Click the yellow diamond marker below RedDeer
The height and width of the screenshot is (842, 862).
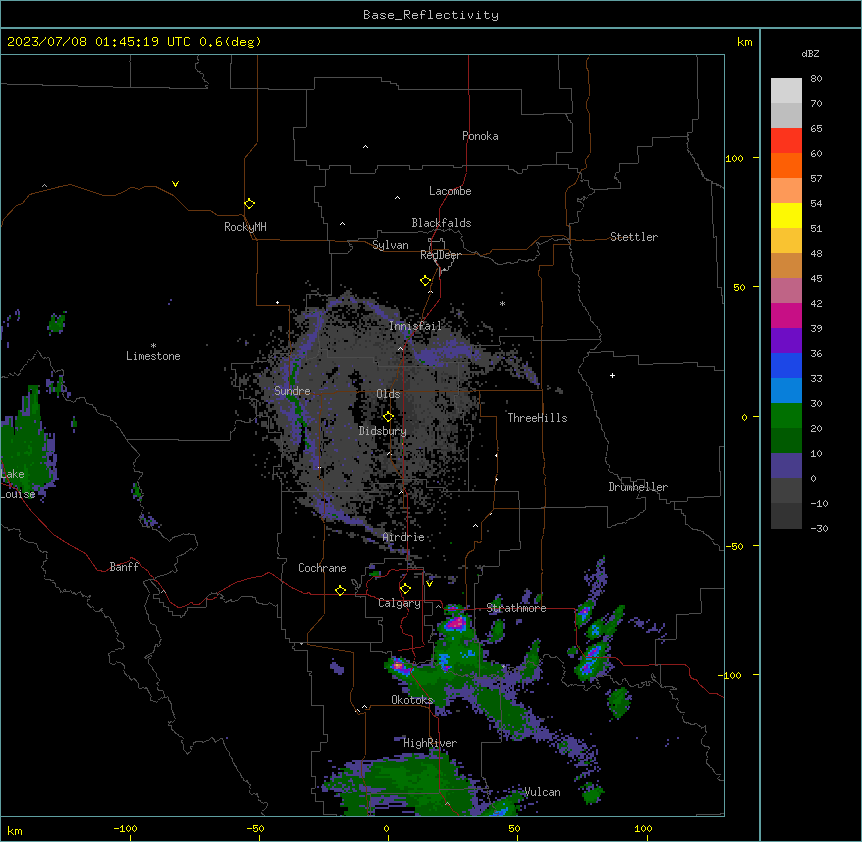tap(426, 281)
